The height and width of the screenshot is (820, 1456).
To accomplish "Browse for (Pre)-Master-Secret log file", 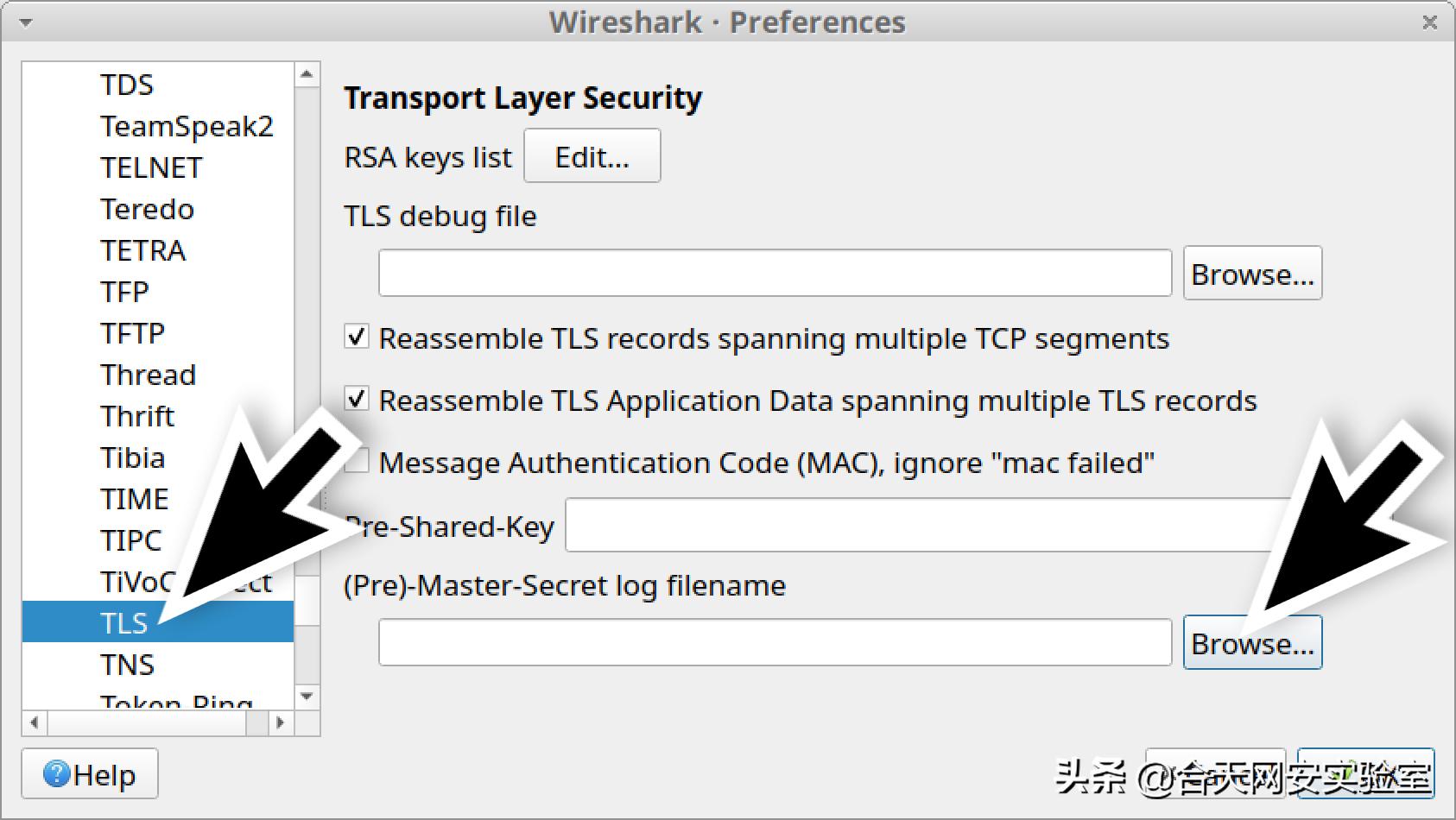I will click(1251, 643).
